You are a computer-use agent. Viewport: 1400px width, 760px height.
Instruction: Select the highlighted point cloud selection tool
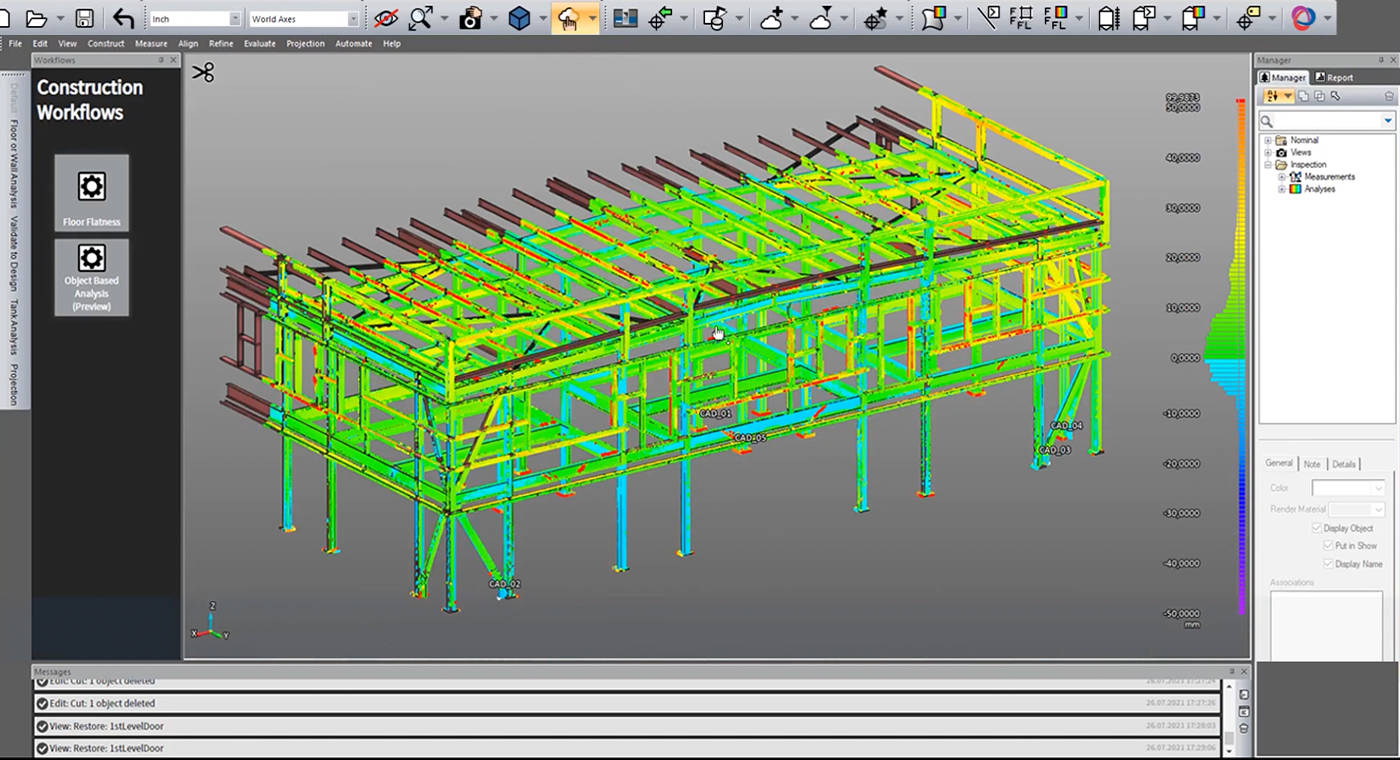[x=570, y=17]
